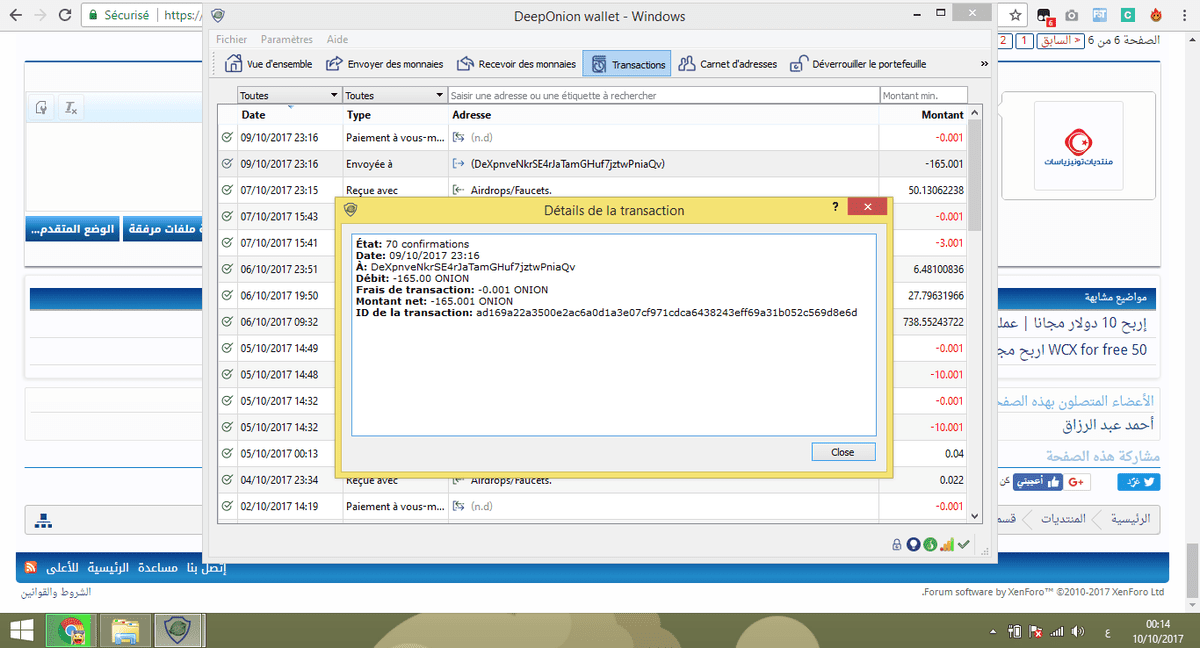Open Carnet d'adresses address book

[727, 64]
